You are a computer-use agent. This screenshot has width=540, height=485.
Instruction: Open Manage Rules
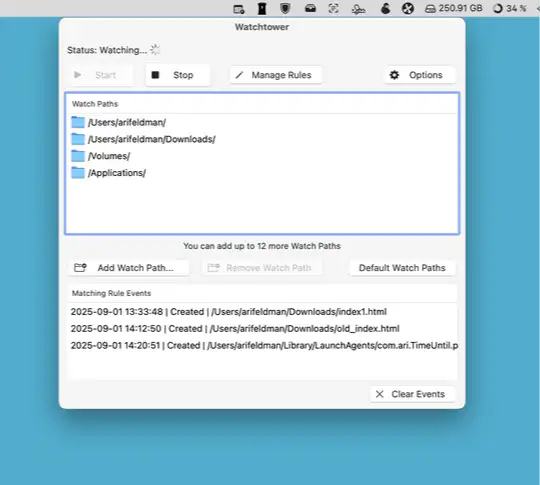276,75
